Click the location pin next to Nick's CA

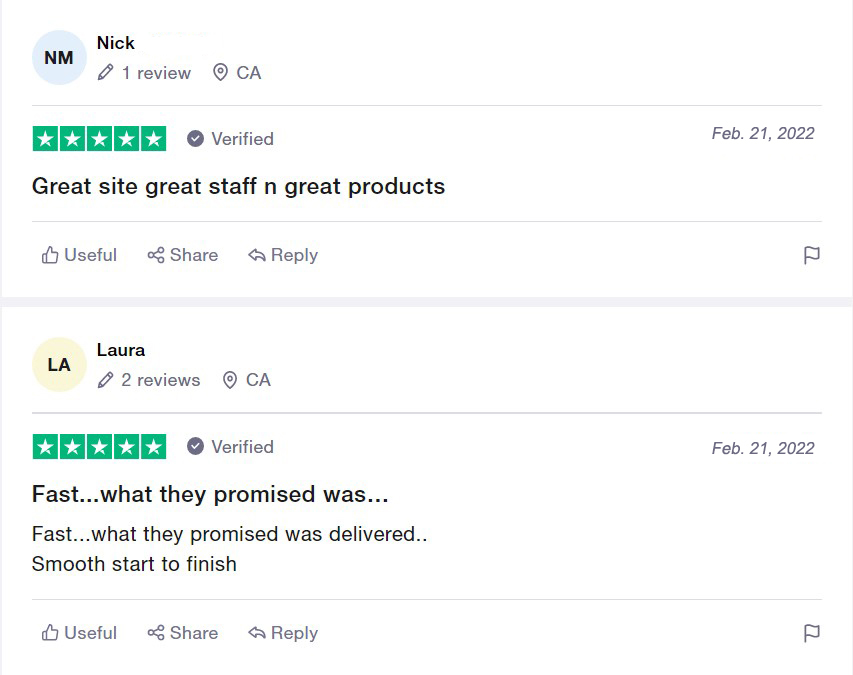tap(221, 73)
